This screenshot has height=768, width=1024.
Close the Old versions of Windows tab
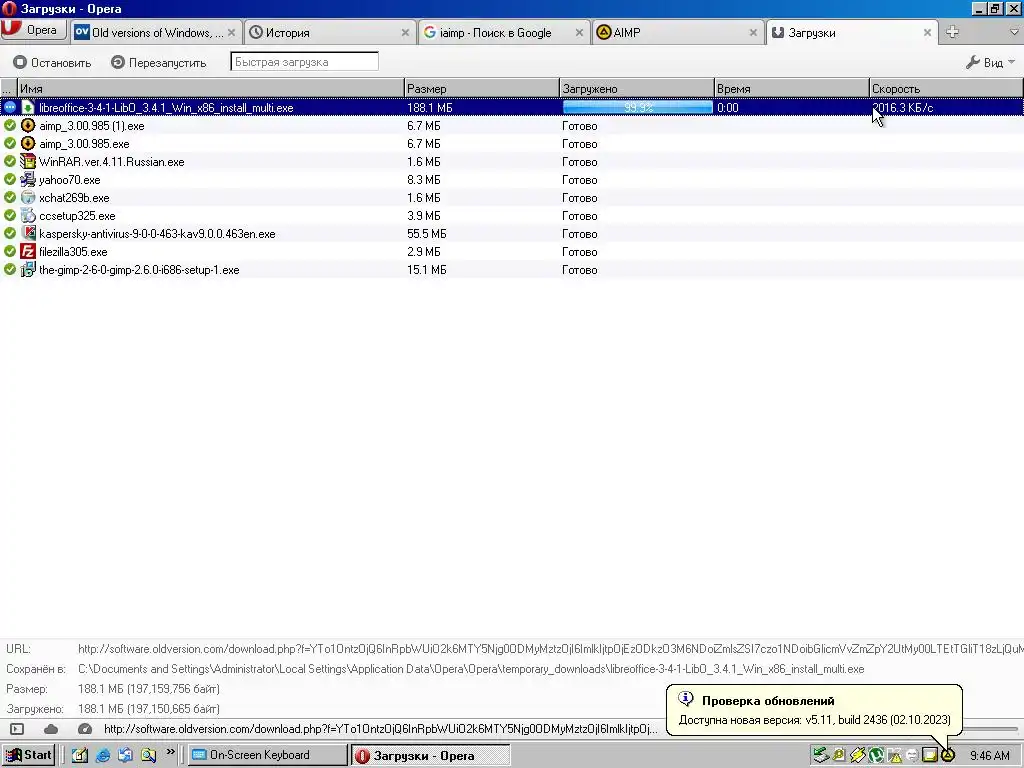[x=231, y=33]
